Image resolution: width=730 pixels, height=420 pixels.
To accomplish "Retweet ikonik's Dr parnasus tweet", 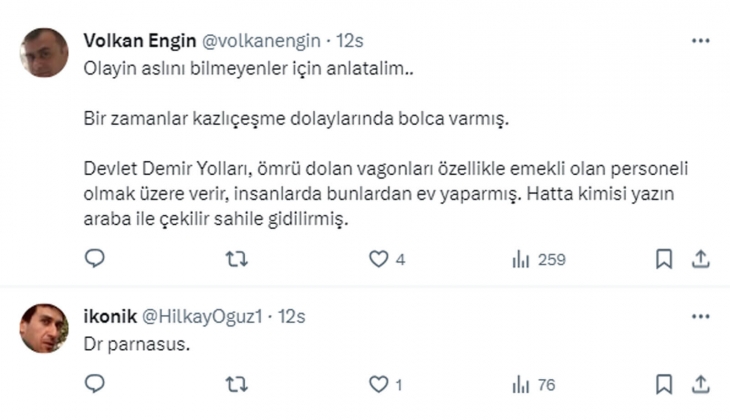I will pyautogui.click(x=236, y=384).
